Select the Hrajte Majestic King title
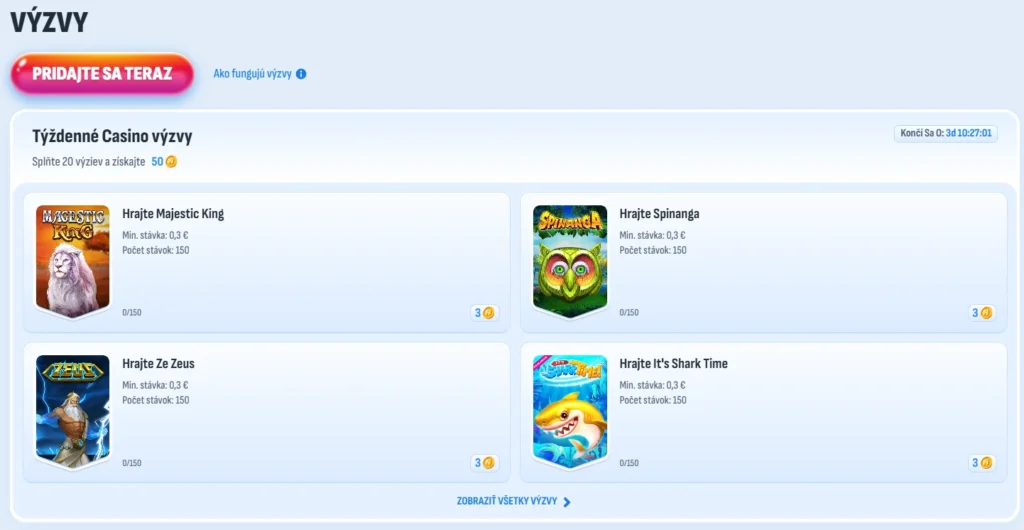 [x=173, y=214]
